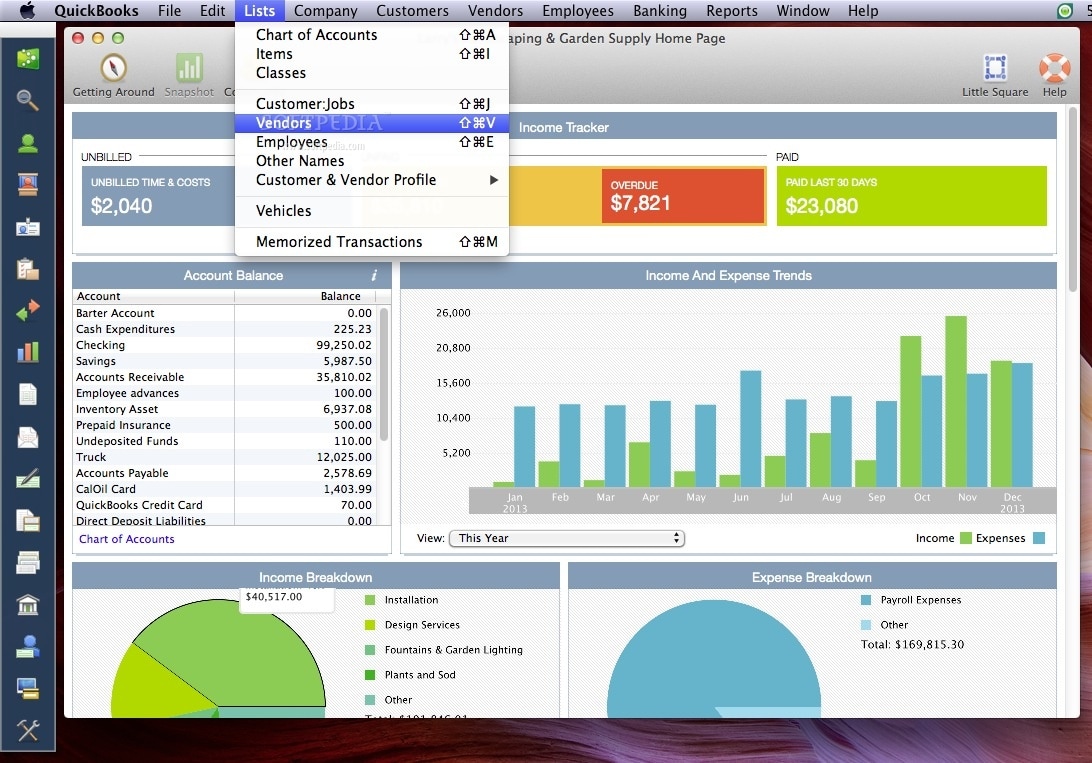Open the bank building sidebar icon
This screenshot has width=1092, height=763.
(28, 605)
